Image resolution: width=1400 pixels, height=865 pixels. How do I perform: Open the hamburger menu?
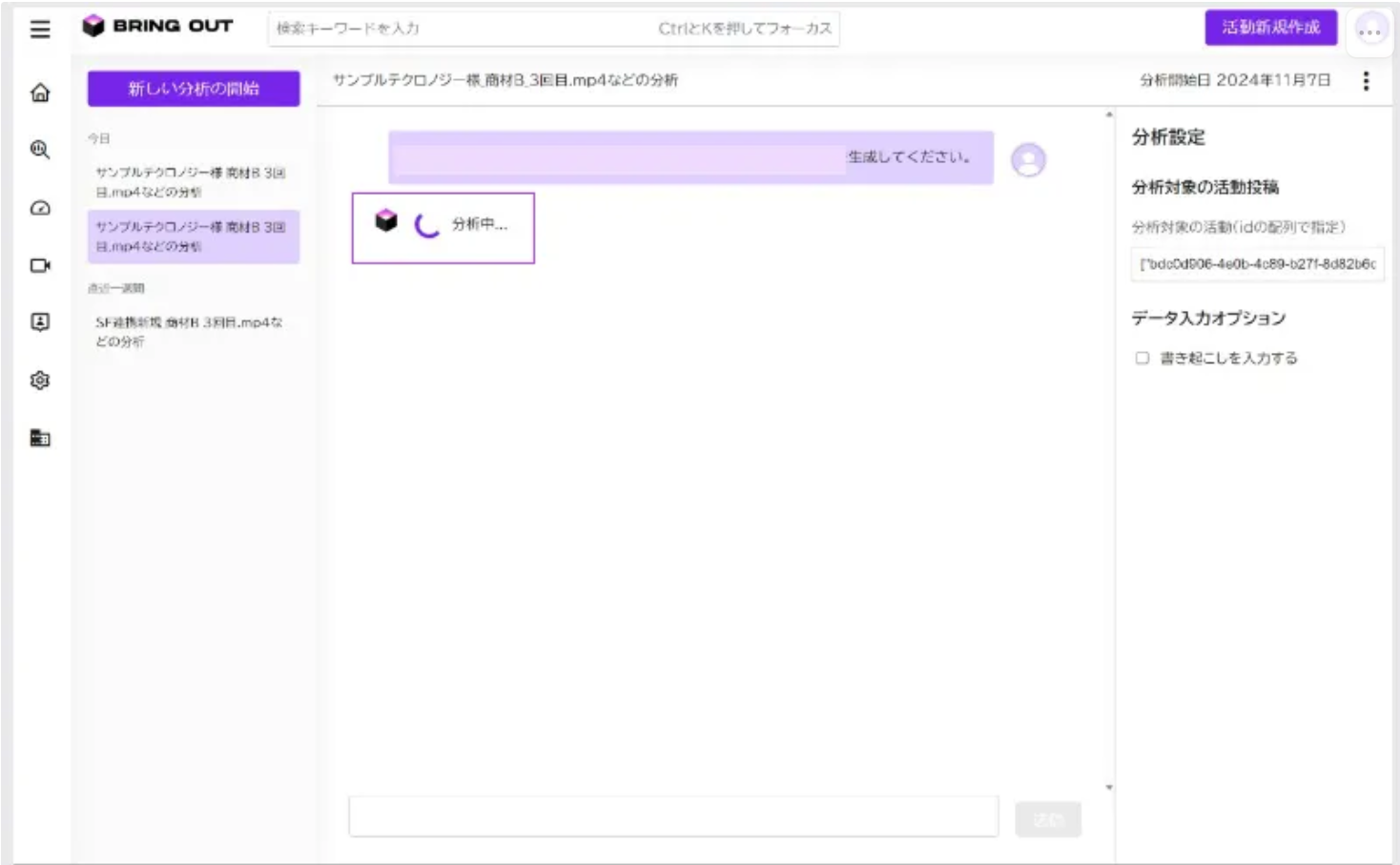pos(40,30)
